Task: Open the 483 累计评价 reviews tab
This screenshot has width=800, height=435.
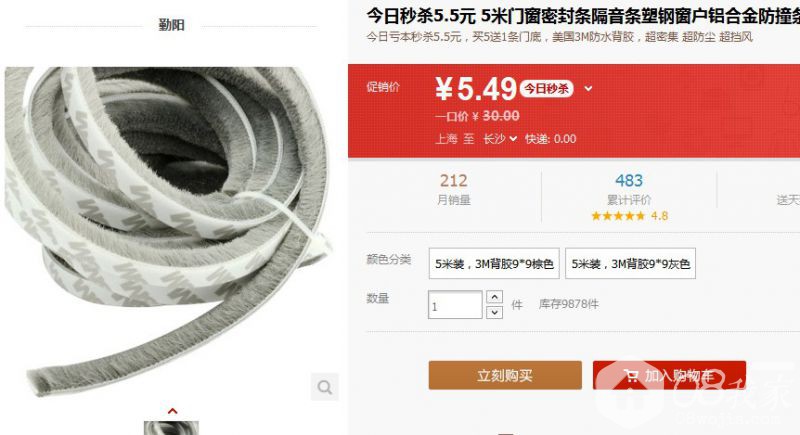Action: coord(629,189)
